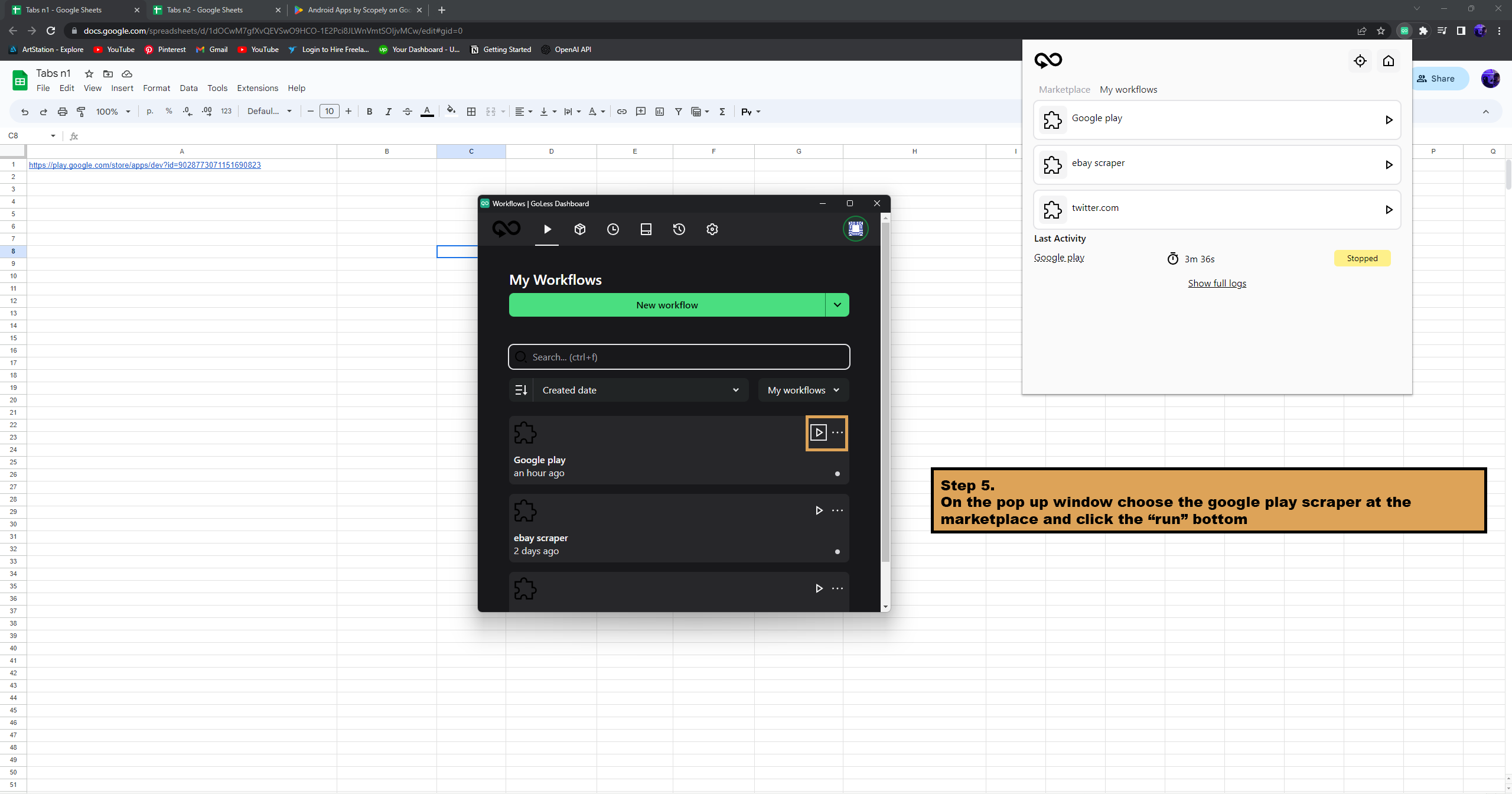Click the undo icon in Sheets toolbar

25,112
